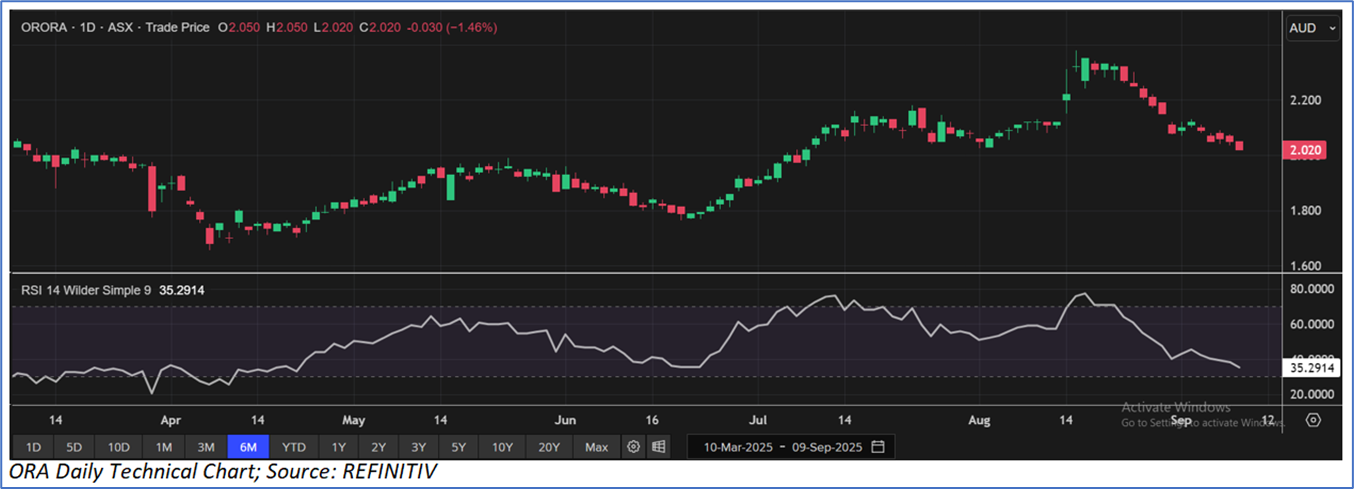Click the RSI 14 Wilder Simple label
The height and width of the screenshot is (489, 1354).
pyautogui.click(x=86, y=290)
